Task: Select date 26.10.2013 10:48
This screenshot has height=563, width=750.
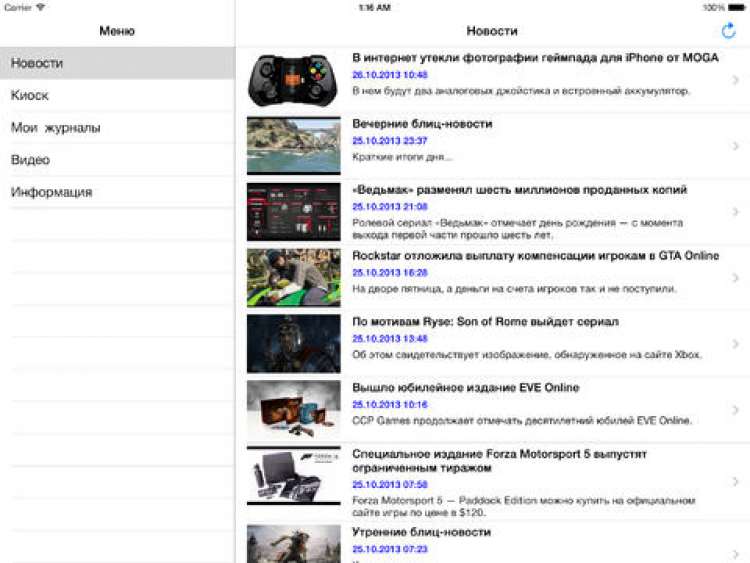Action: point(390,75)
